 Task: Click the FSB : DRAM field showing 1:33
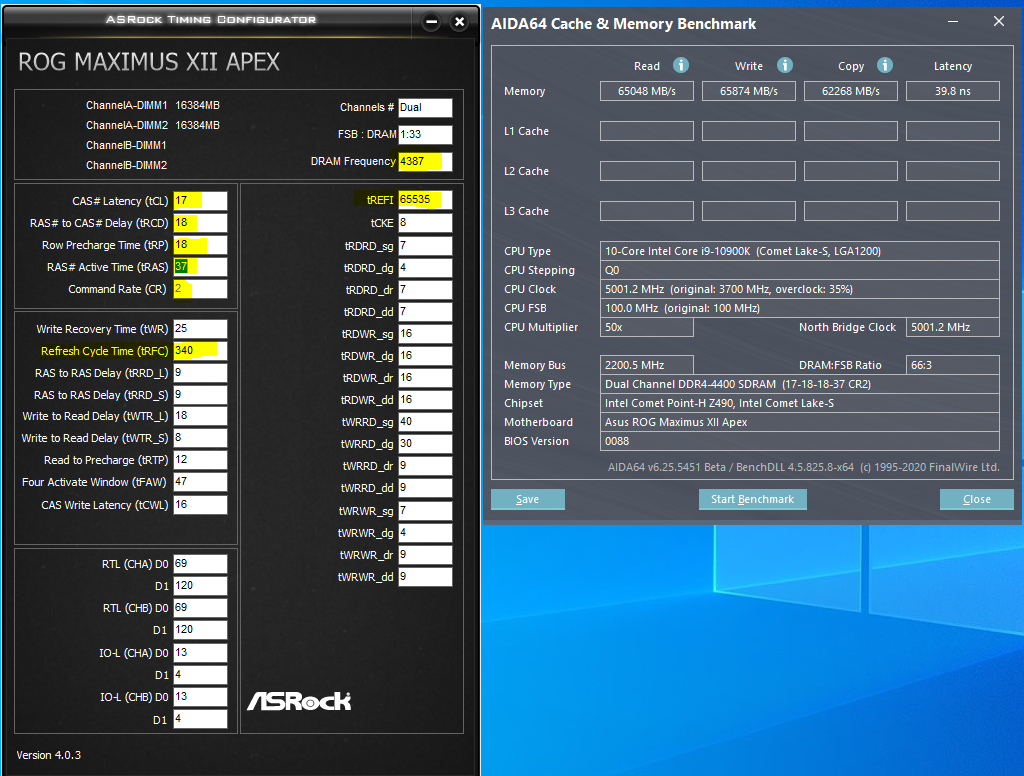[x=425, y=135]
